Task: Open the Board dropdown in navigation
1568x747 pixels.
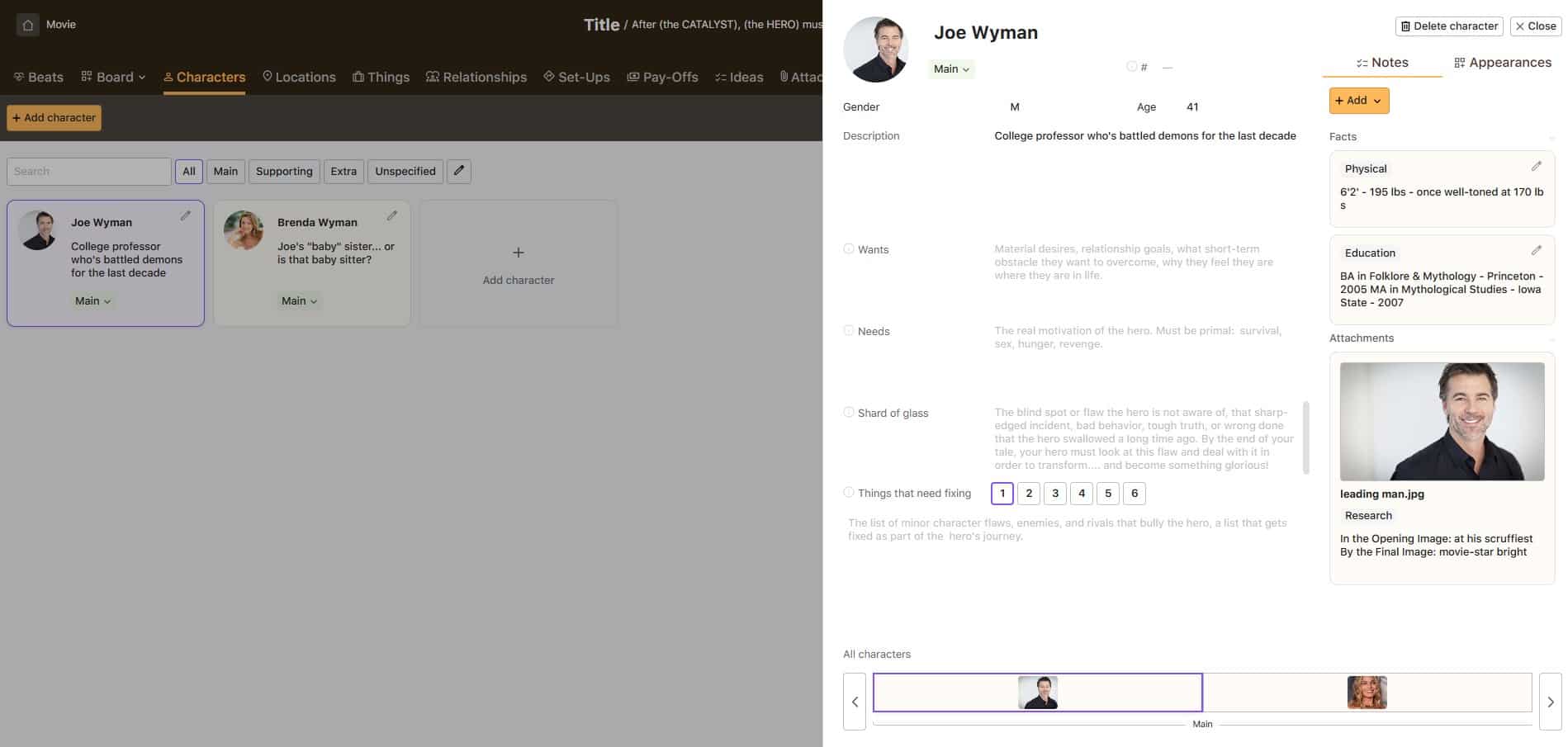Action: point(114,77)
